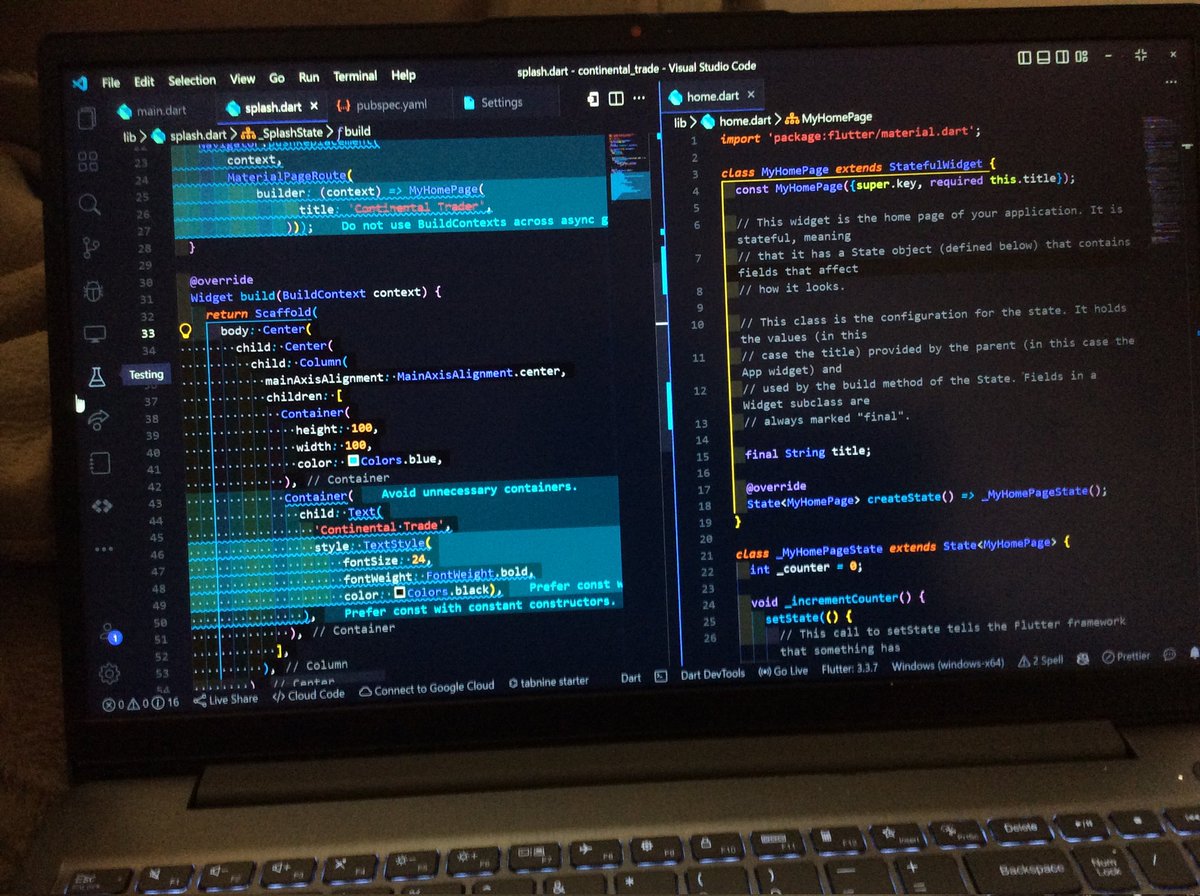
Task: Expand the lib breadcrumb in left editor
Action: click(x=129, y=137)
